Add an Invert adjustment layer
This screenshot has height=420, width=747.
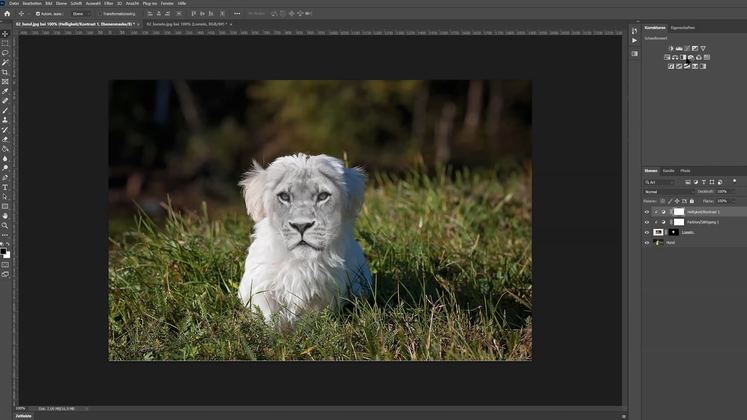tap(671, 66)
